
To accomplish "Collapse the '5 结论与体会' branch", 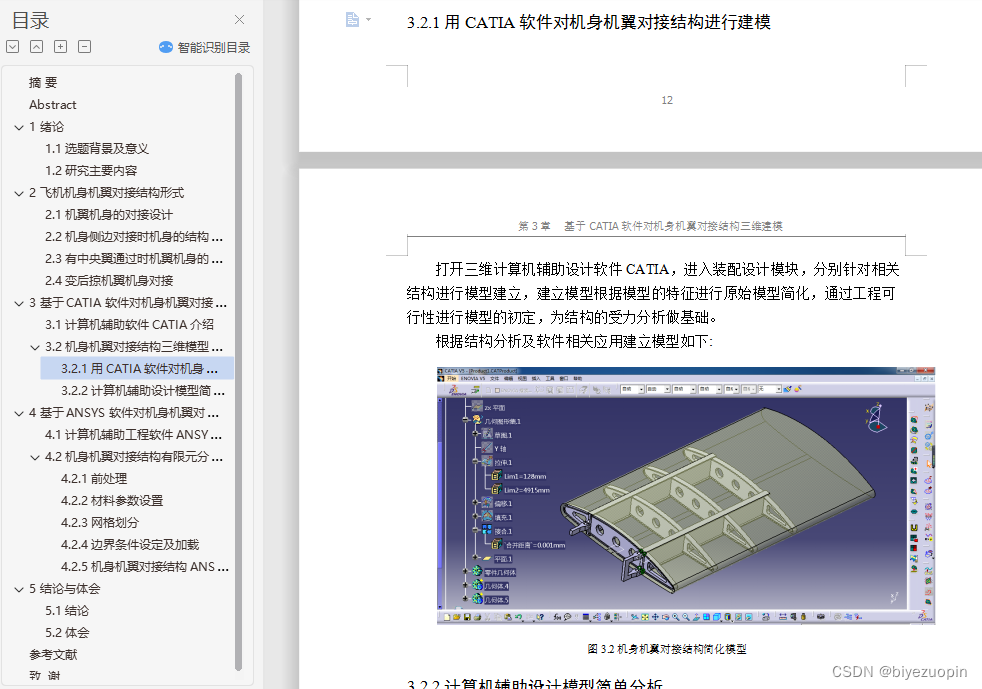I will tap(18, 588).
